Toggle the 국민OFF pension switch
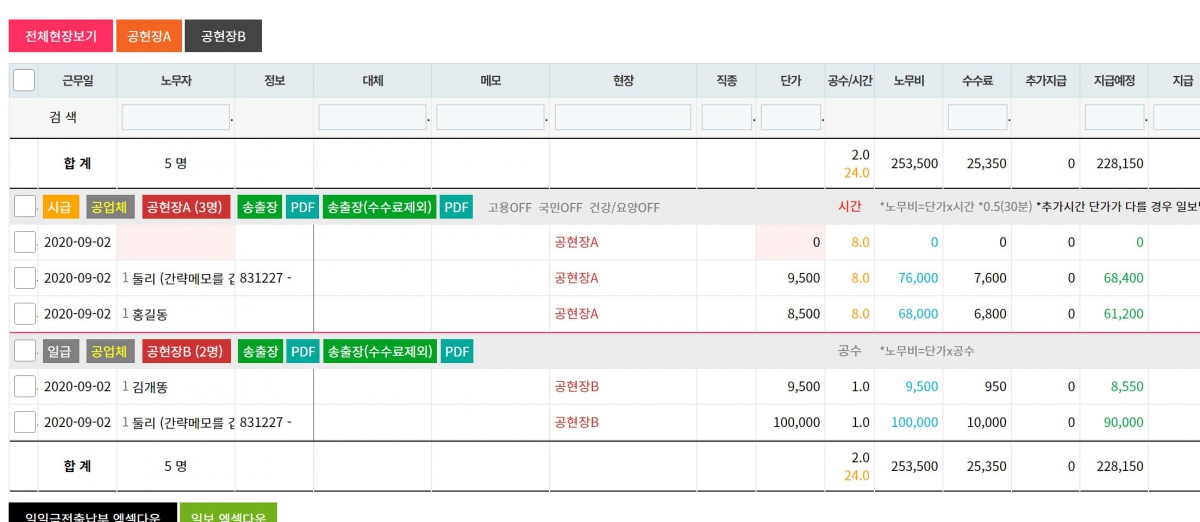This screenshot has height=522, width=1200. (560, 208)
